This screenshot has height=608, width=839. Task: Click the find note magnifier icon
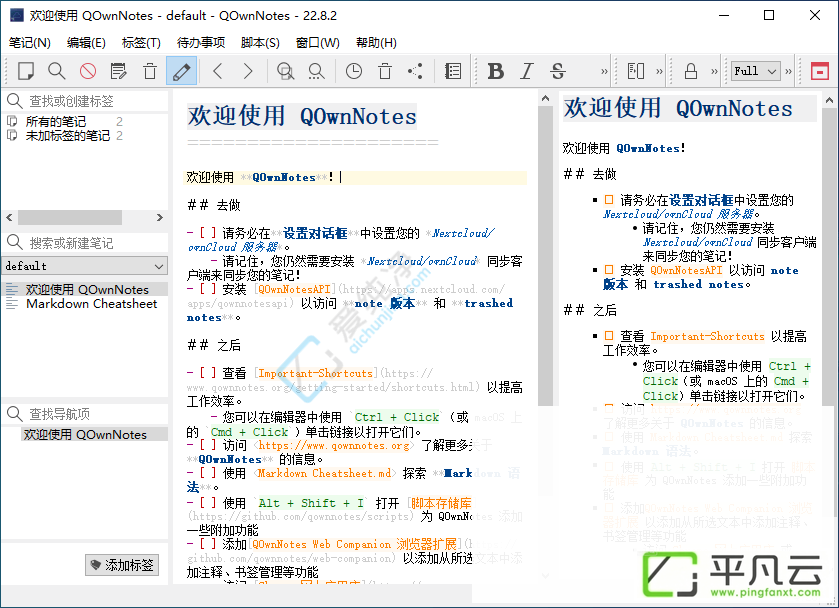point(57,71)
